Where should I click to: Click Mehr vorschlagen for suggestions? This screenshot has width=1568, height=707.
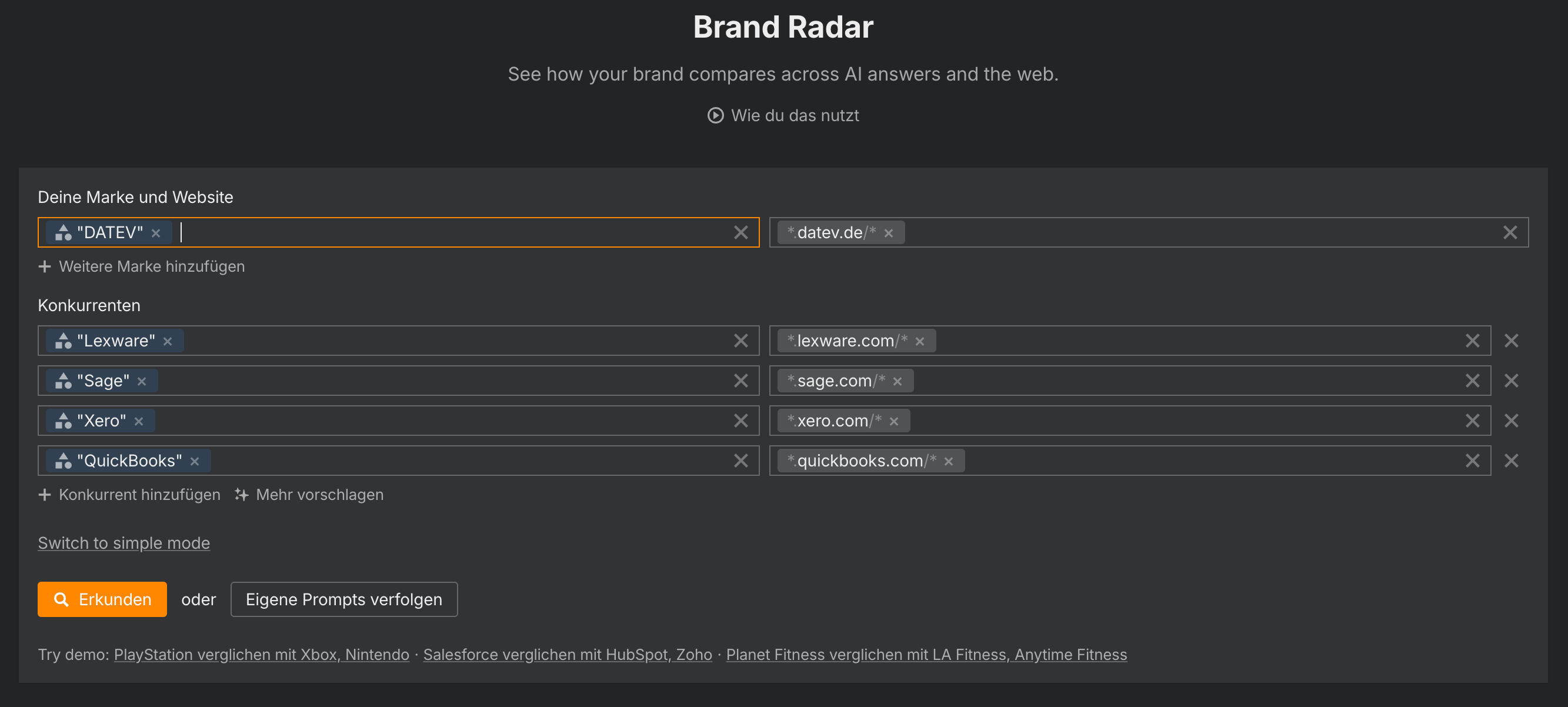tap(309, 495)
